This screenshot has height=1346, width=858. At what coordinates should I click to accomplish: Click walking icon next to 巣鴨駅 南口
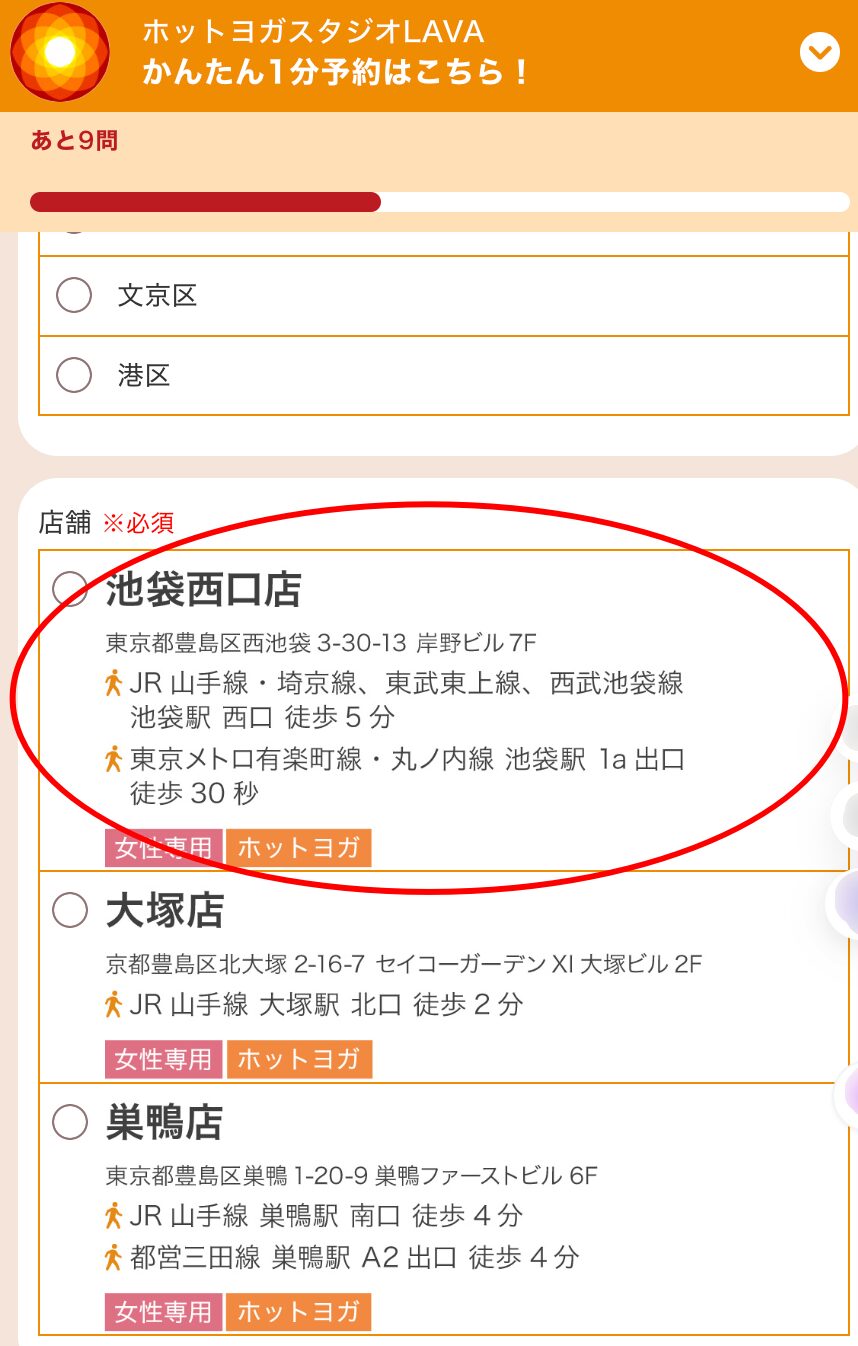click(x=113, y=1216)
